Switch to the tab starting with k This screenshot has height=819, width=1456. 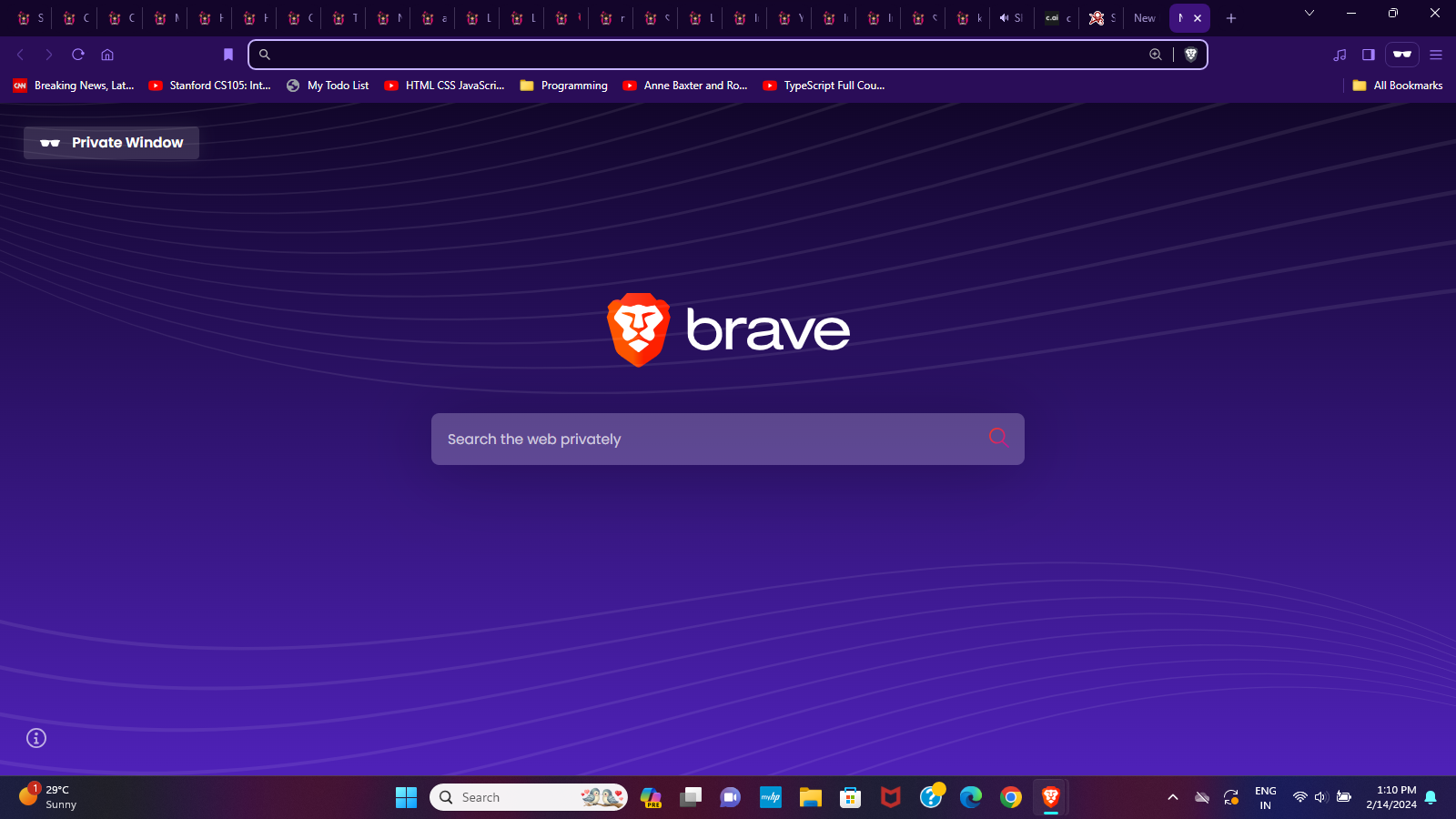[x=969, y=18]
